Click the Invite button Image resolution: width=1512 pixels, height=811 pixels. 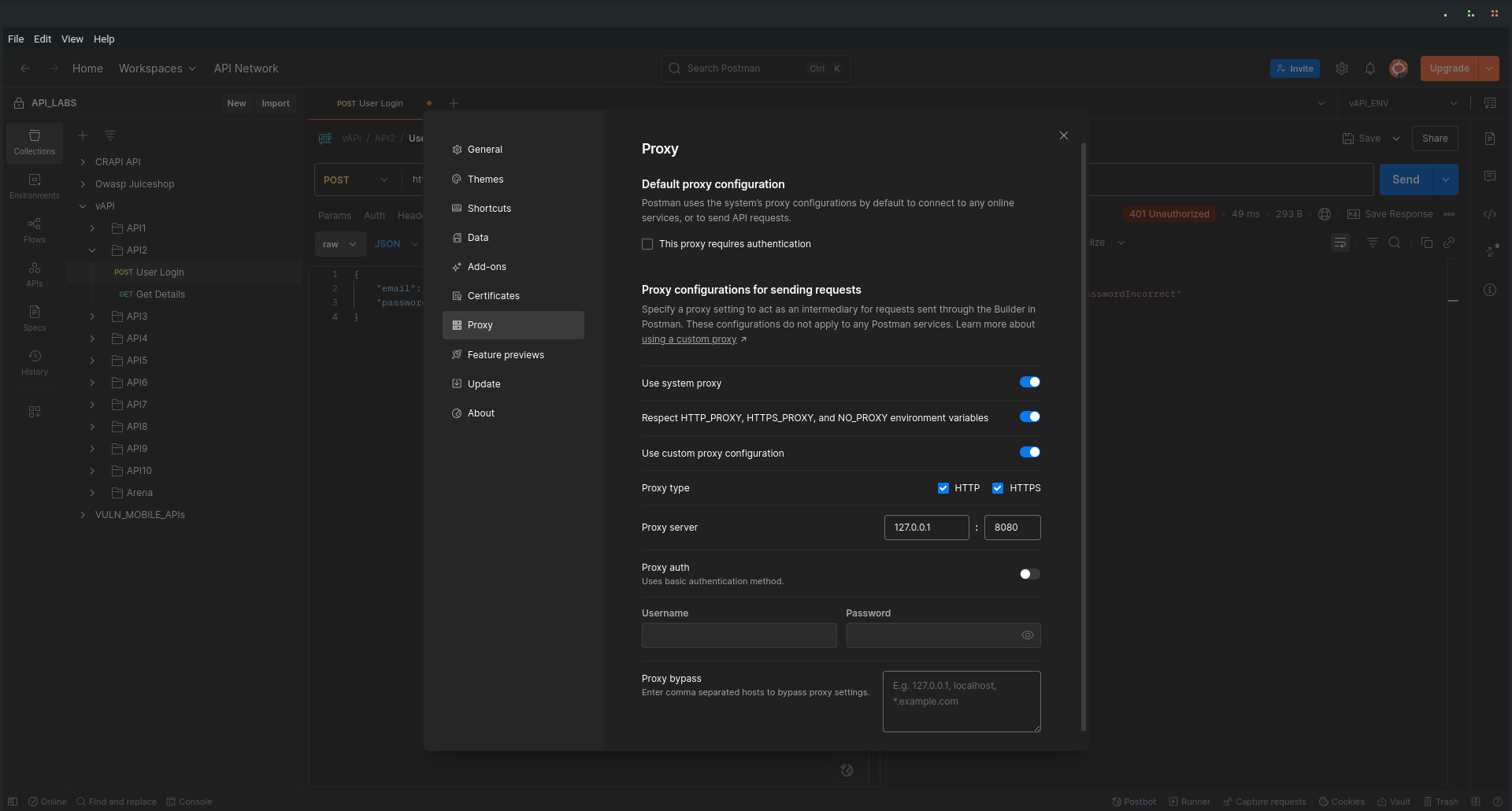click(1295, 69)
